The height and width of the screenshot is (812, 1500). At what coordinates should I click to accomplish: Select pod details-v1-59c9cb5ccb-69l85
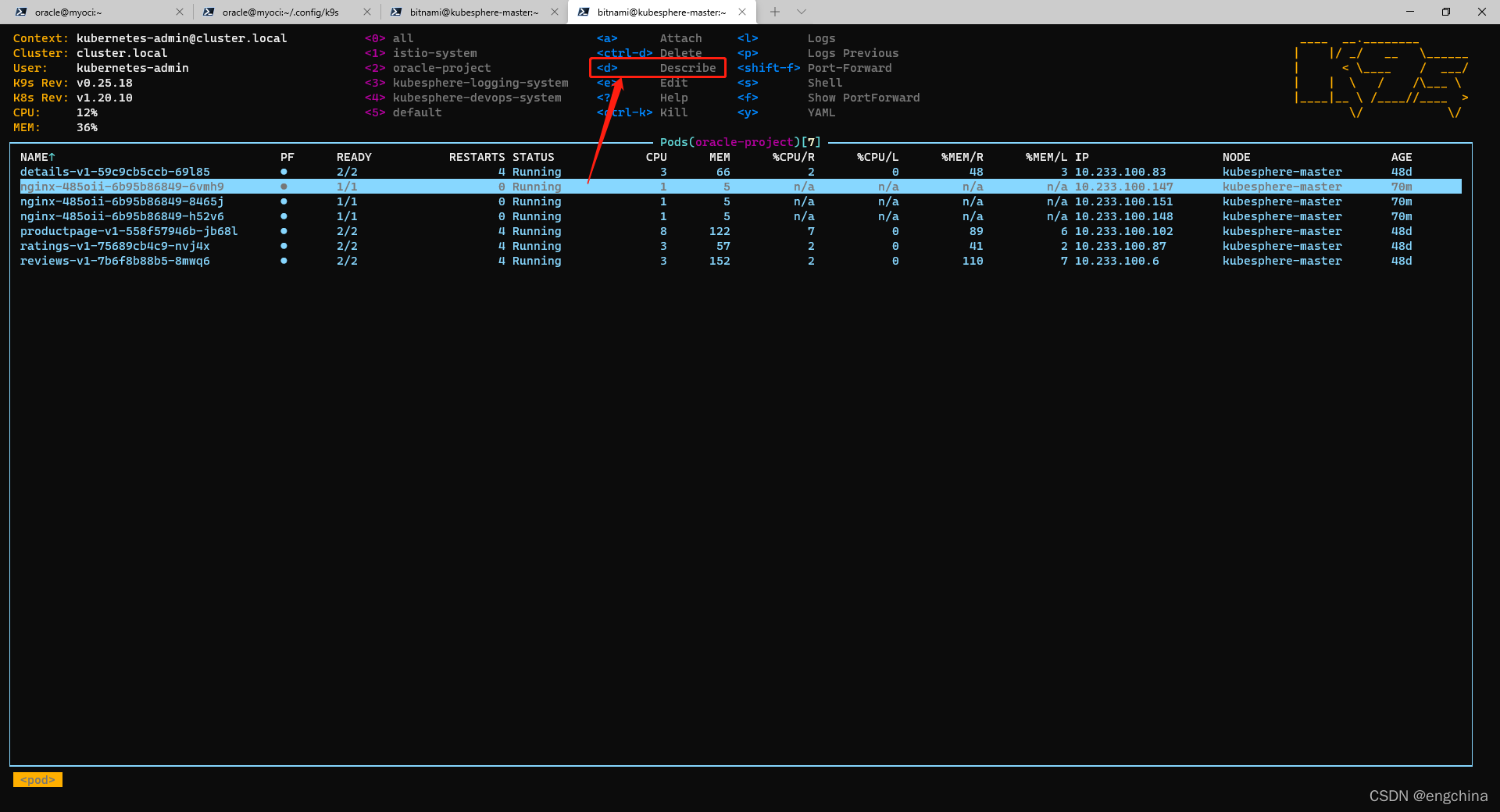[115, 172]
